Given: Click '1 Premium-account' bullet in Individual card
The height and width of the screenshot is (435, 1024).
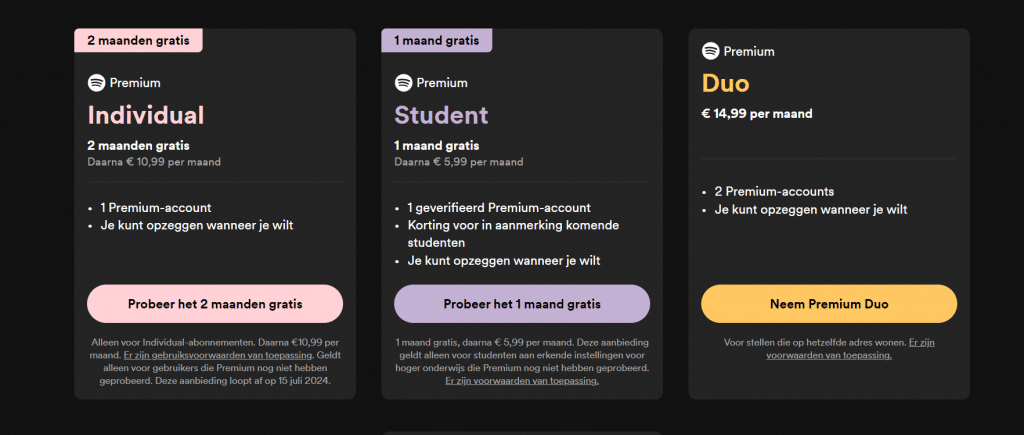Looking at the screenshot, I should click(x=155, y=208).
